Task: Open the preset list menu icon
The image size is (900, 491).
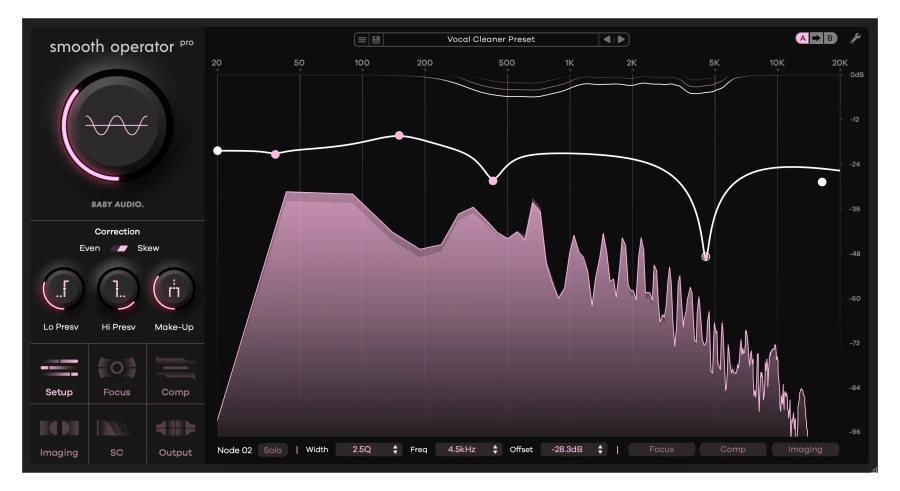Action: point(362,40)
